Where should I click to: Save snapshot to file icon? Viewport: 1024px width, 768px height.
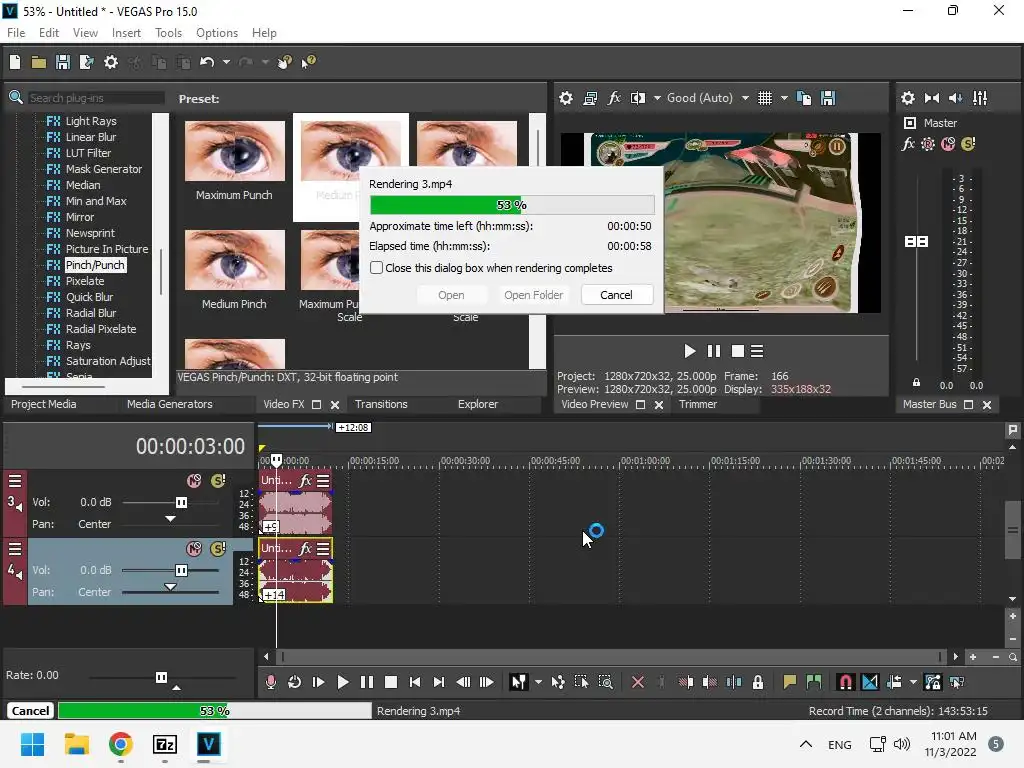[828, 98]
